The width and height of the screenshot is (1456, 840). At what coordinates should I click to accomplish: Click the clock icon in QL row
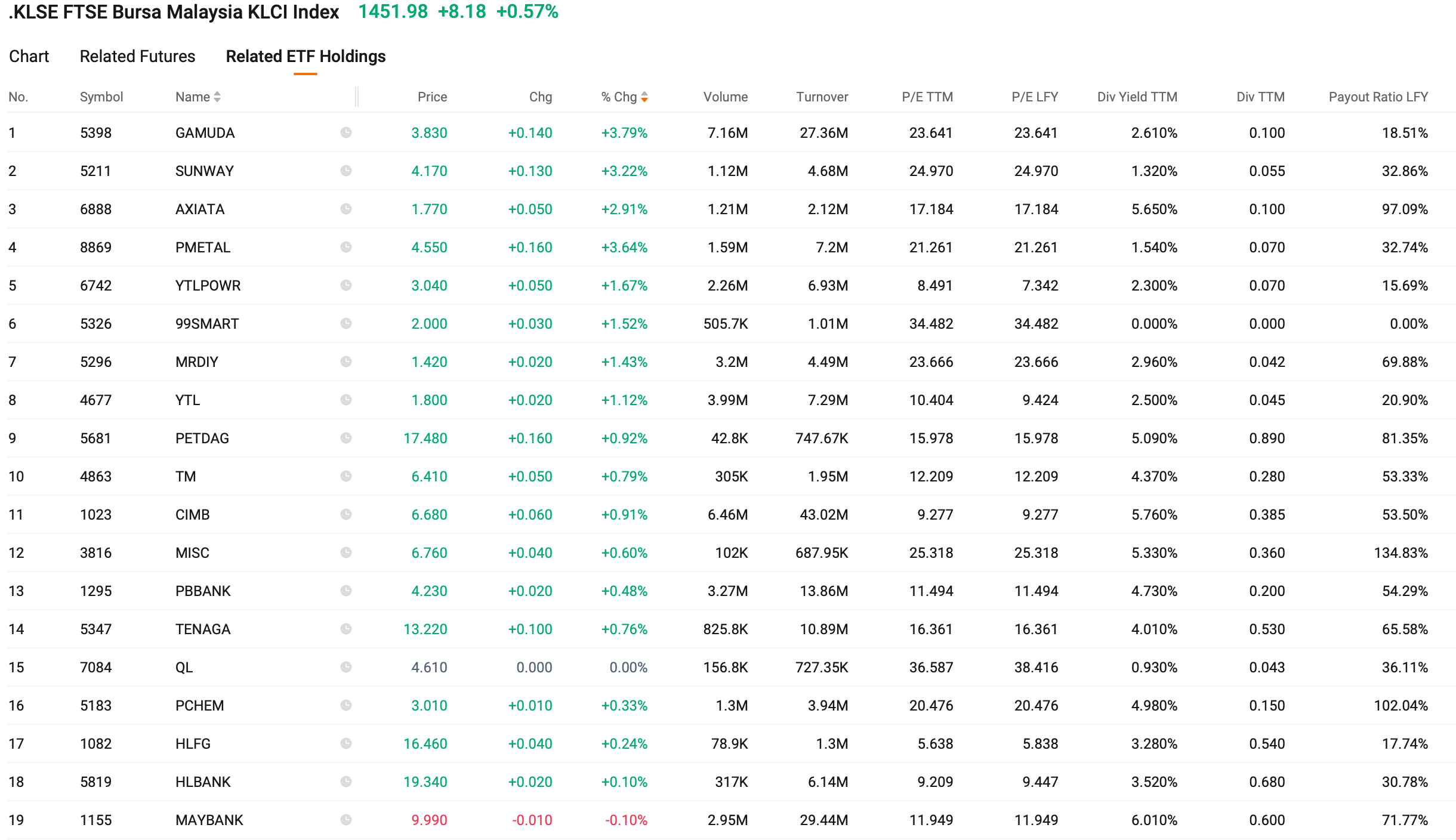tap(346, 667)
